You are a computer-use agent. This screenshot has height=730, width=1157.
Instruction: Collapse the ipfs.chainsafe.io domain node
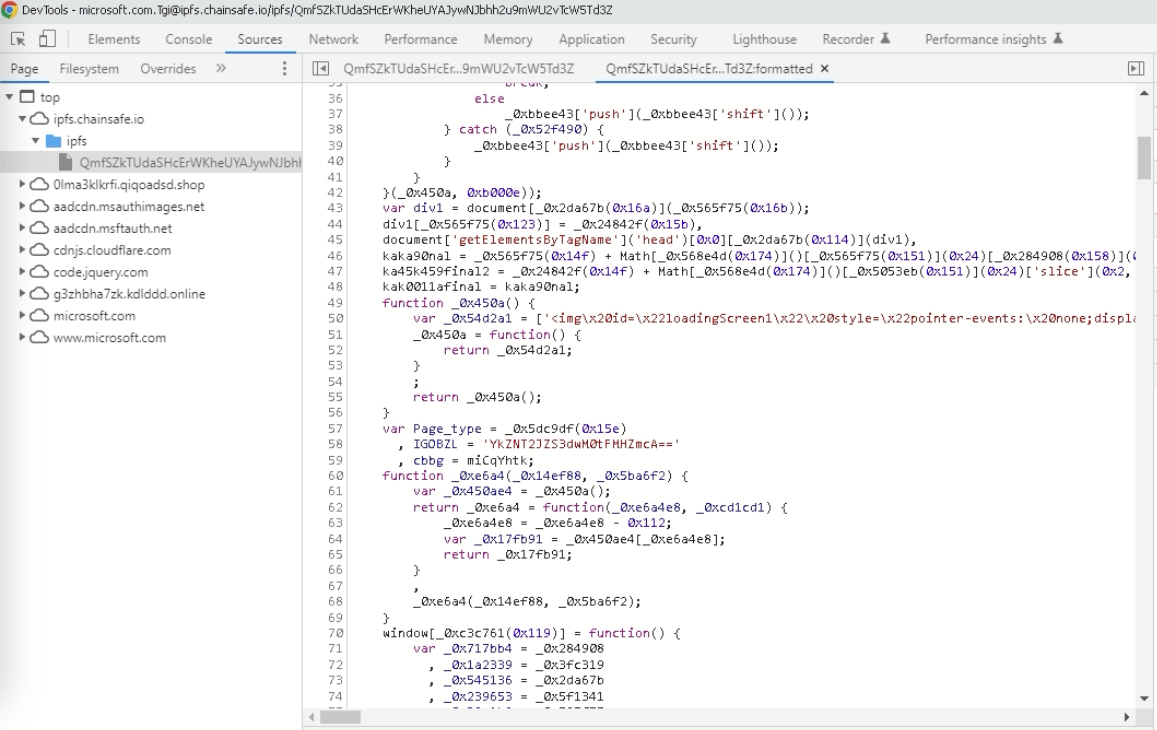pos(22,119)
